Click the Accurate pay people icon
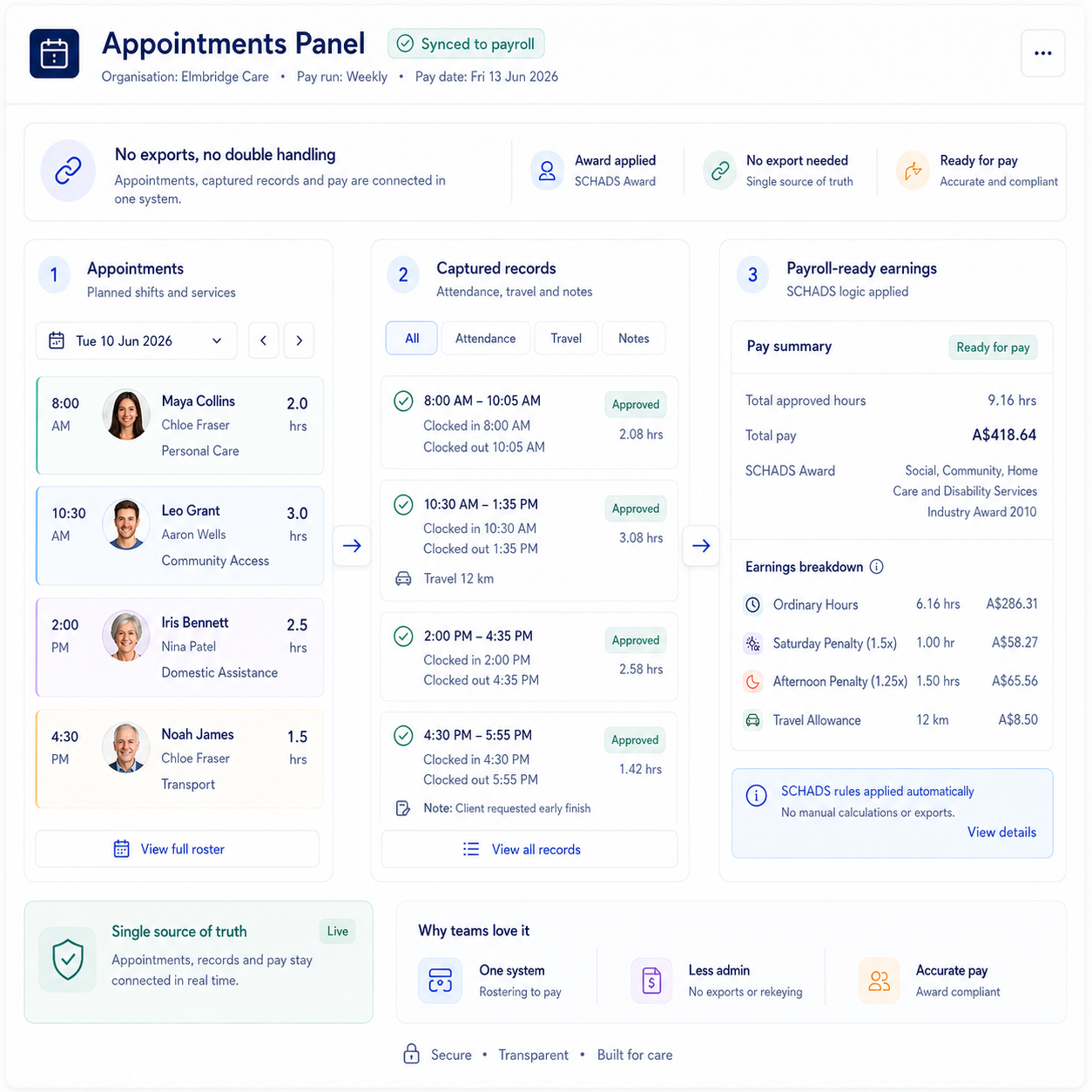Viewport: 1092px width, 1092px height. coord(880,981)
